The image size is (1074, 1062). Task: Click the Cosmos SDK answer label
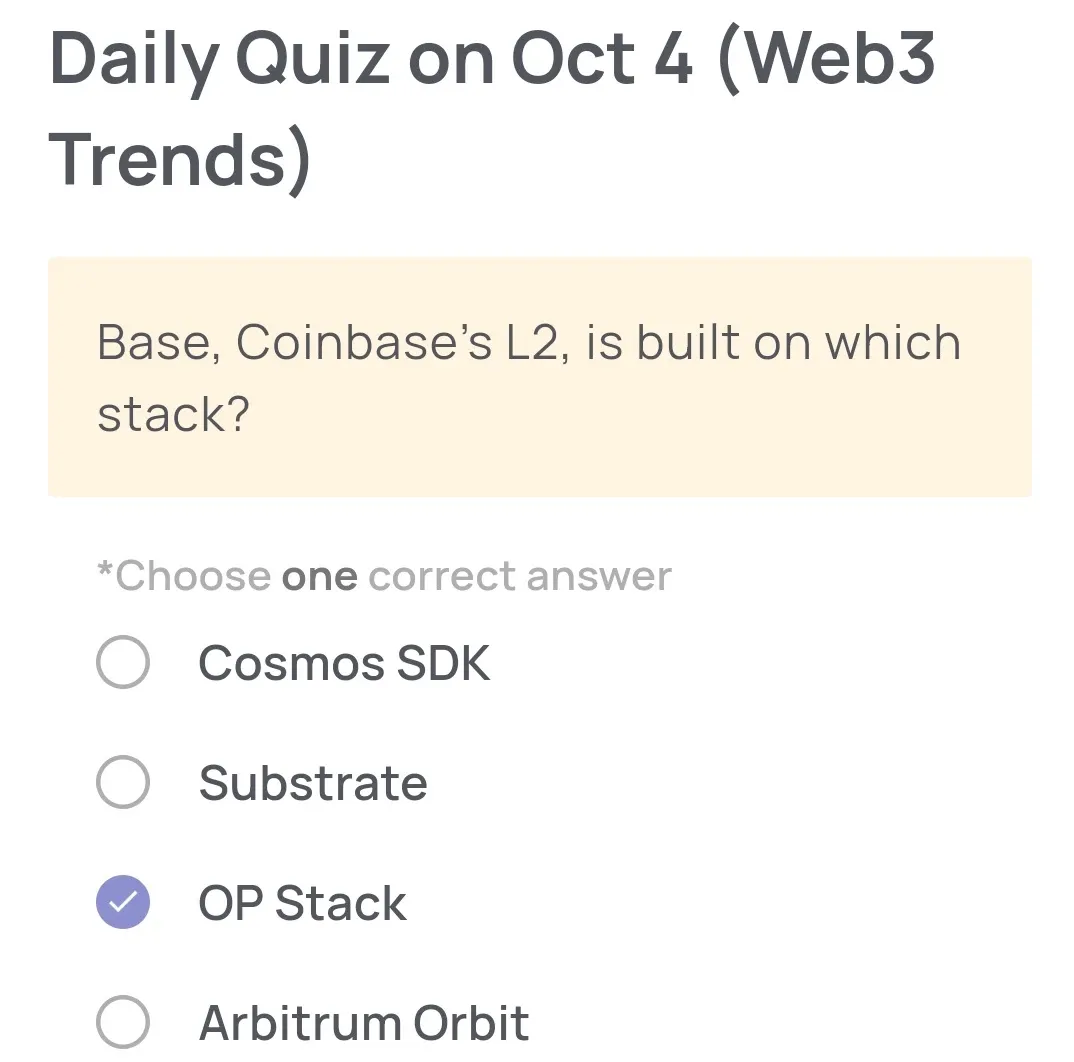[x=344, y=662]
